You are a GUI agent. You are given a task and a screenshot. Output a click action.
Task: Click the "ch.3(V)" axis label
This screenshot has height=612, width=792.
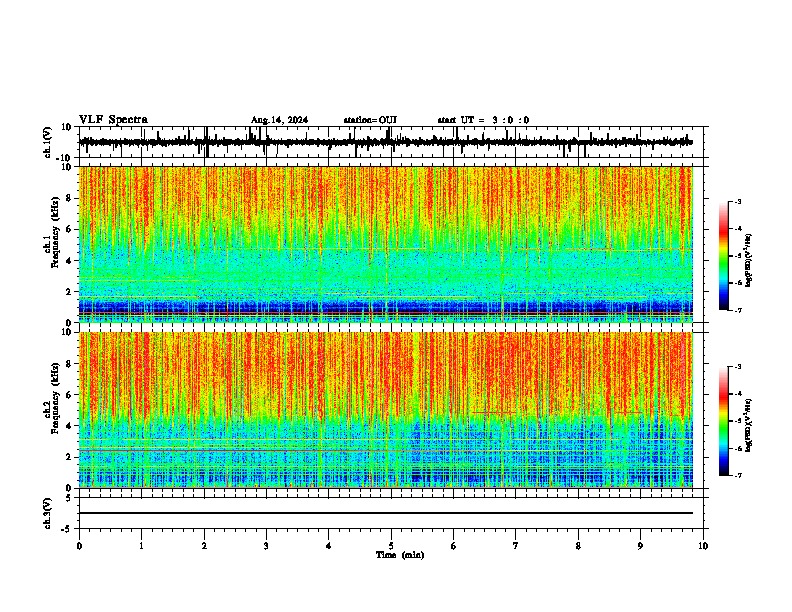[48, 513]
